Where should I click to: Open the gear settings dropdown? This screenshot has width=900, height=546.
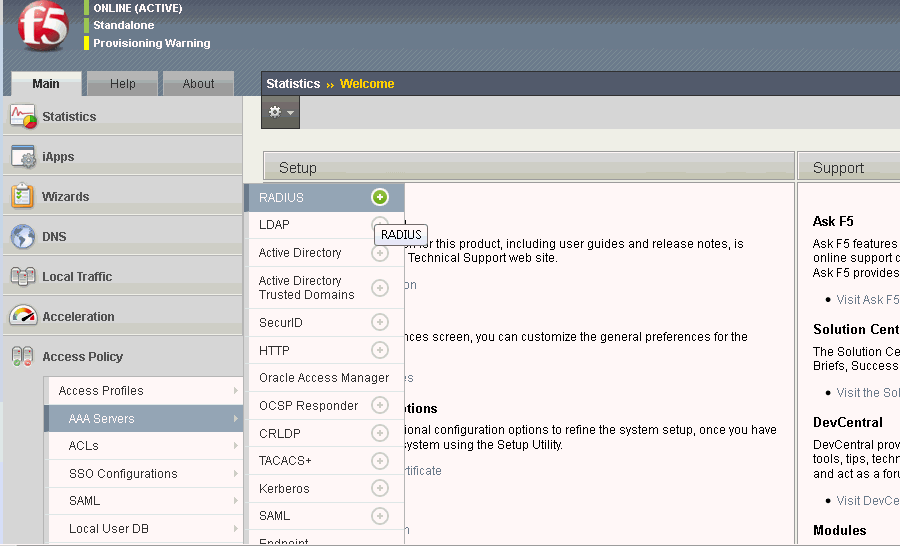pyautogui.click(x=280, y=112)
